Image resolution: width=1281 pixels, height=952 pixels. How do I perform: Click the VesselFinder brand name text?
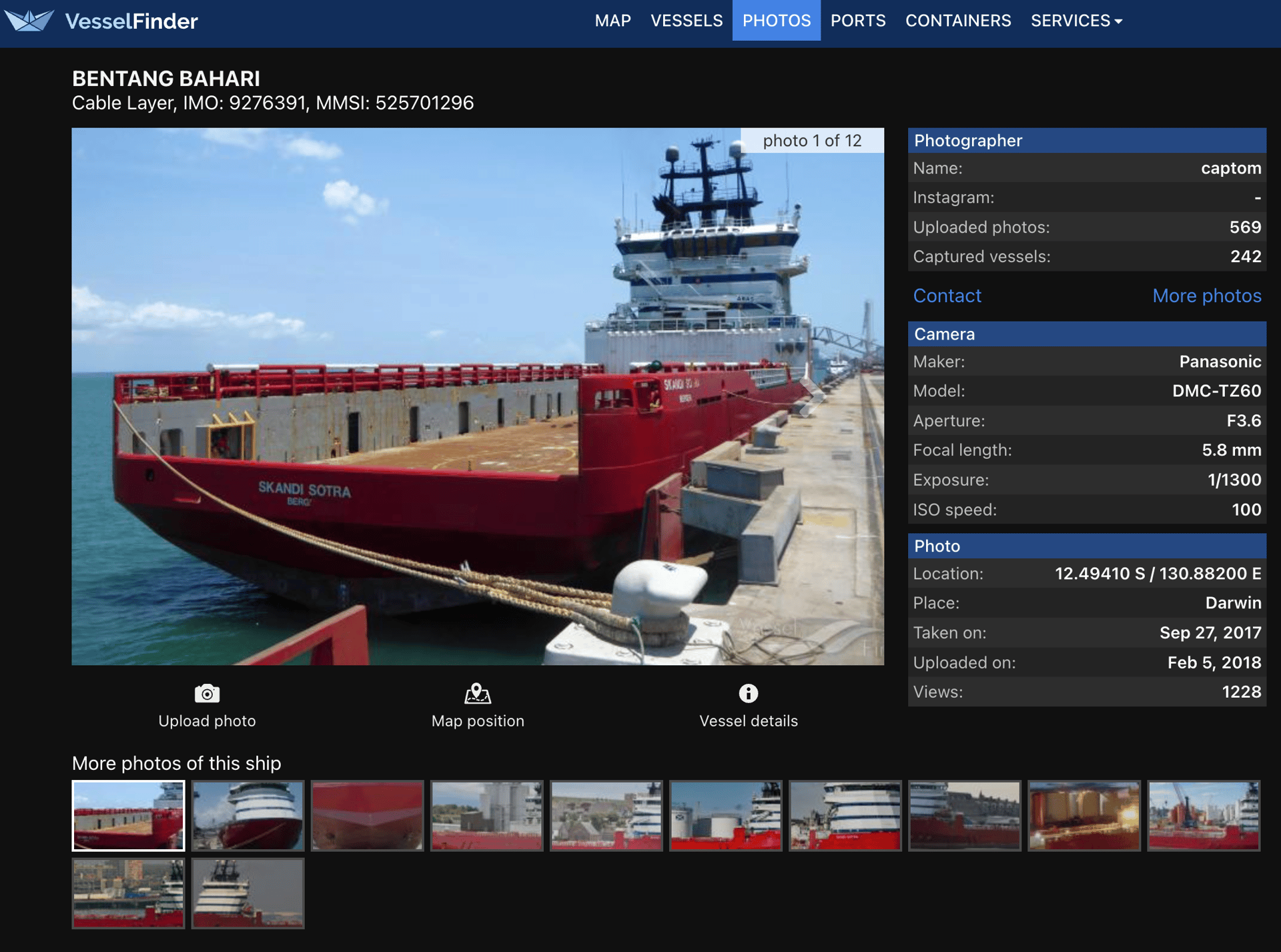(131, 21)
